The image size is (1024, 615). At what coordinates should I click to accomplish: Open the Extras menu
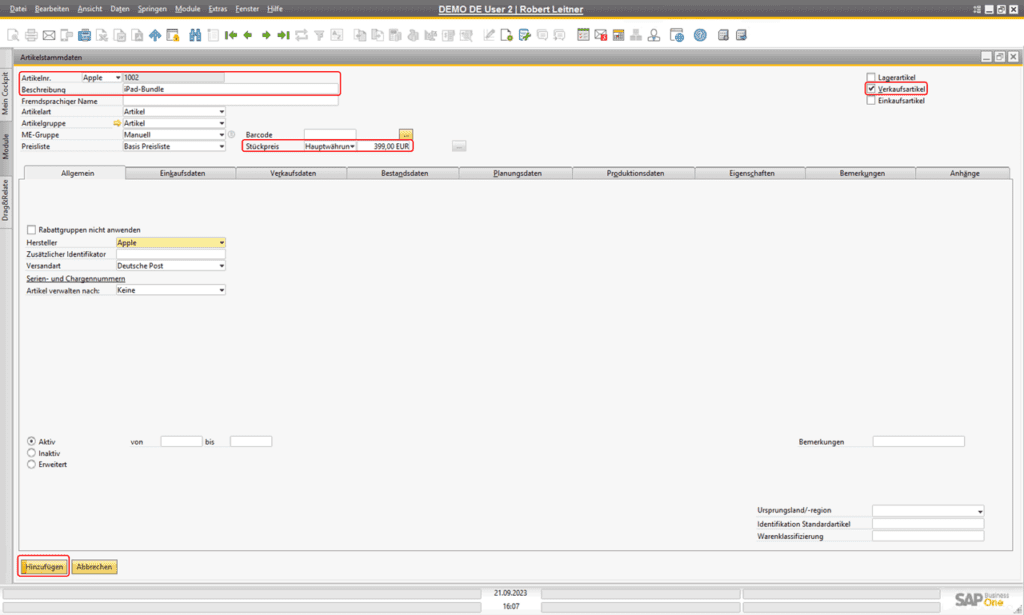pos(217,9)
